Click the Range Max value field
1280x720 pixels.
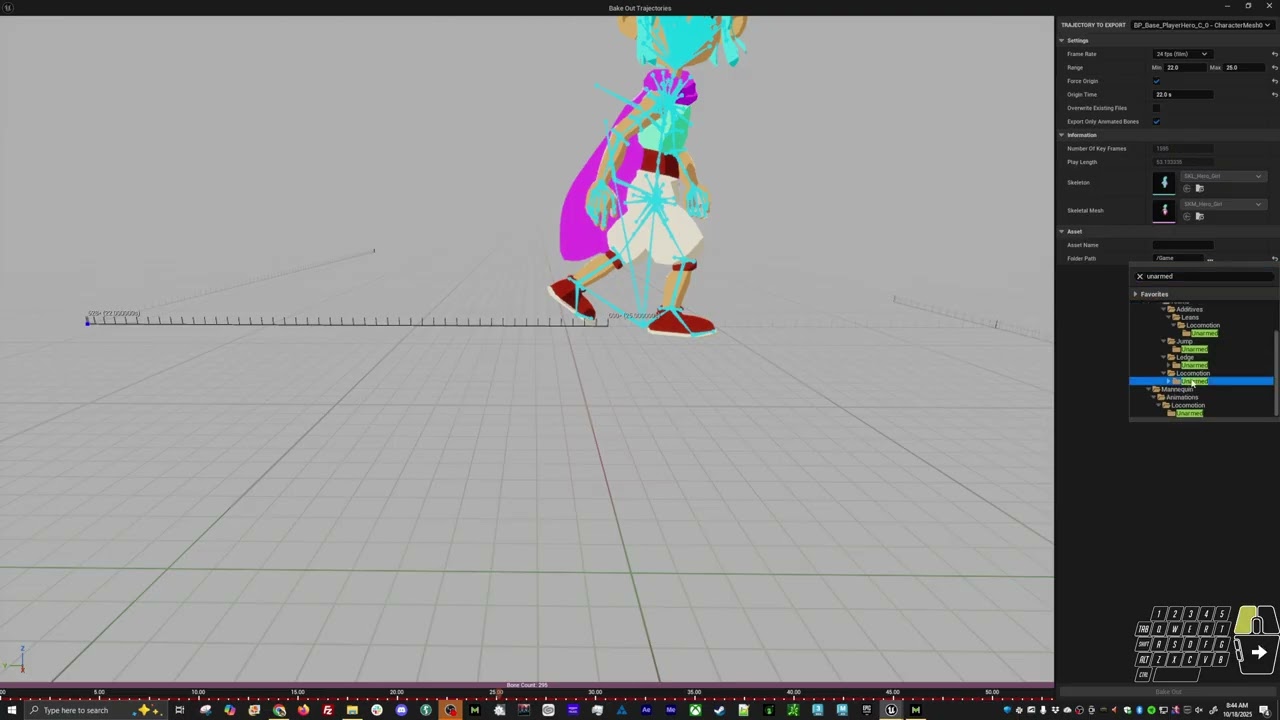click(1245, 68)
